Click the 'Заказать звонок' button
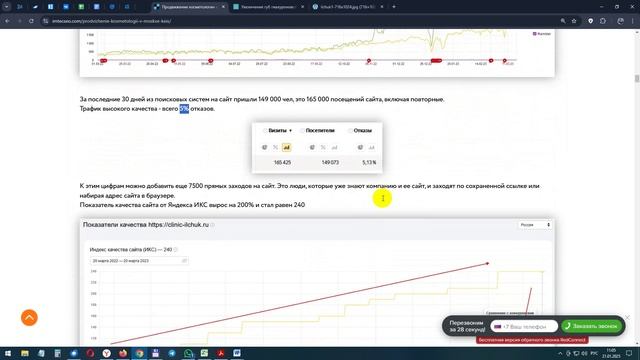The height and width of the screenshot is (360, 640). 591,326
